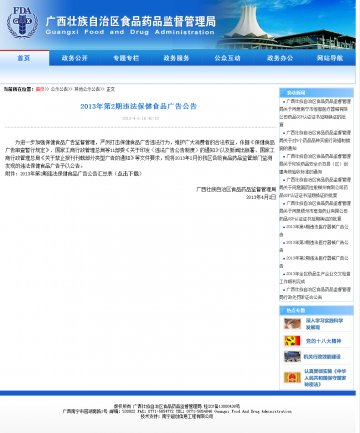Click the attachment download link 点击下载
The height and width of the screenshot is (433, 360).
tap(129, 173)
